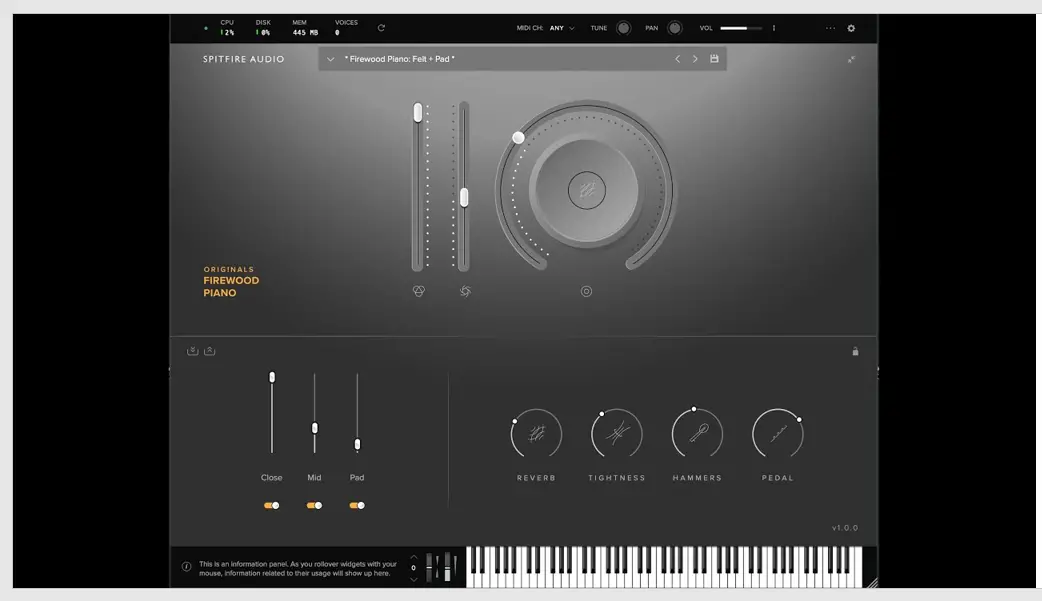
Task: Toggle the Pad signal off
Action: point(357,505)
